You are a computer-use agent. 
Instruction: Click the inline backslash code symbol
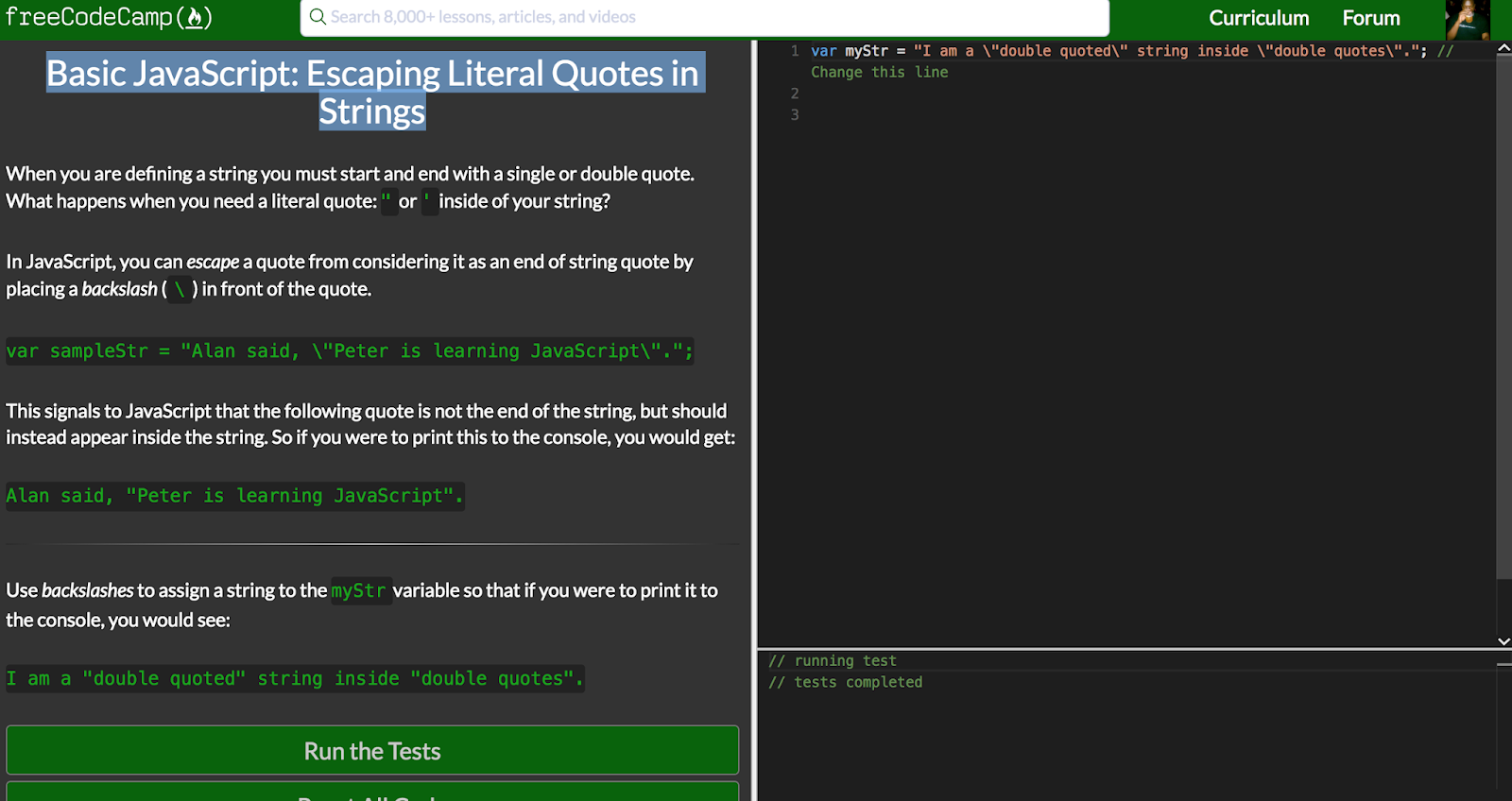point(180,289)
